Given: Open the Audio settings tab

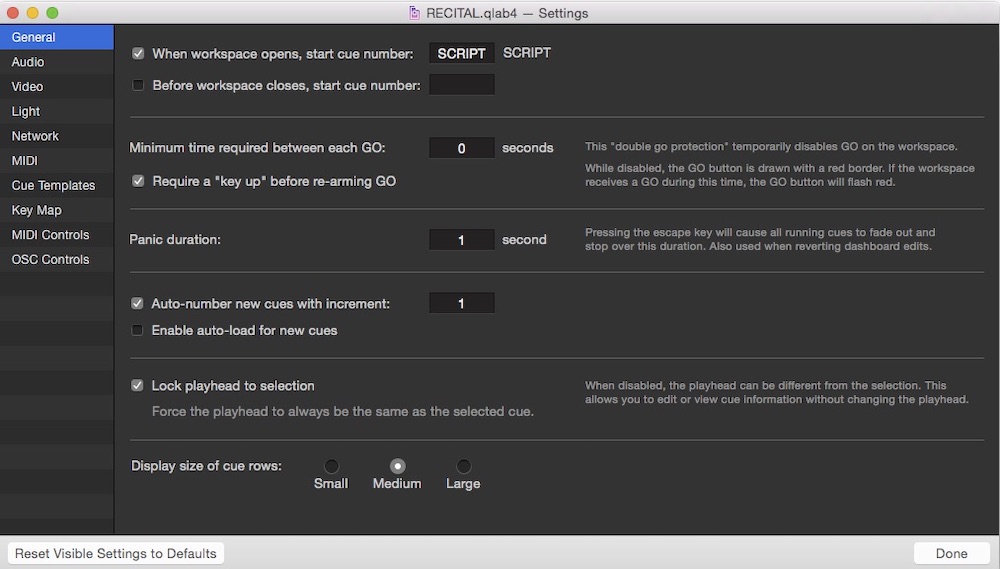Looking at the screenshot, I should coord(28,62).
